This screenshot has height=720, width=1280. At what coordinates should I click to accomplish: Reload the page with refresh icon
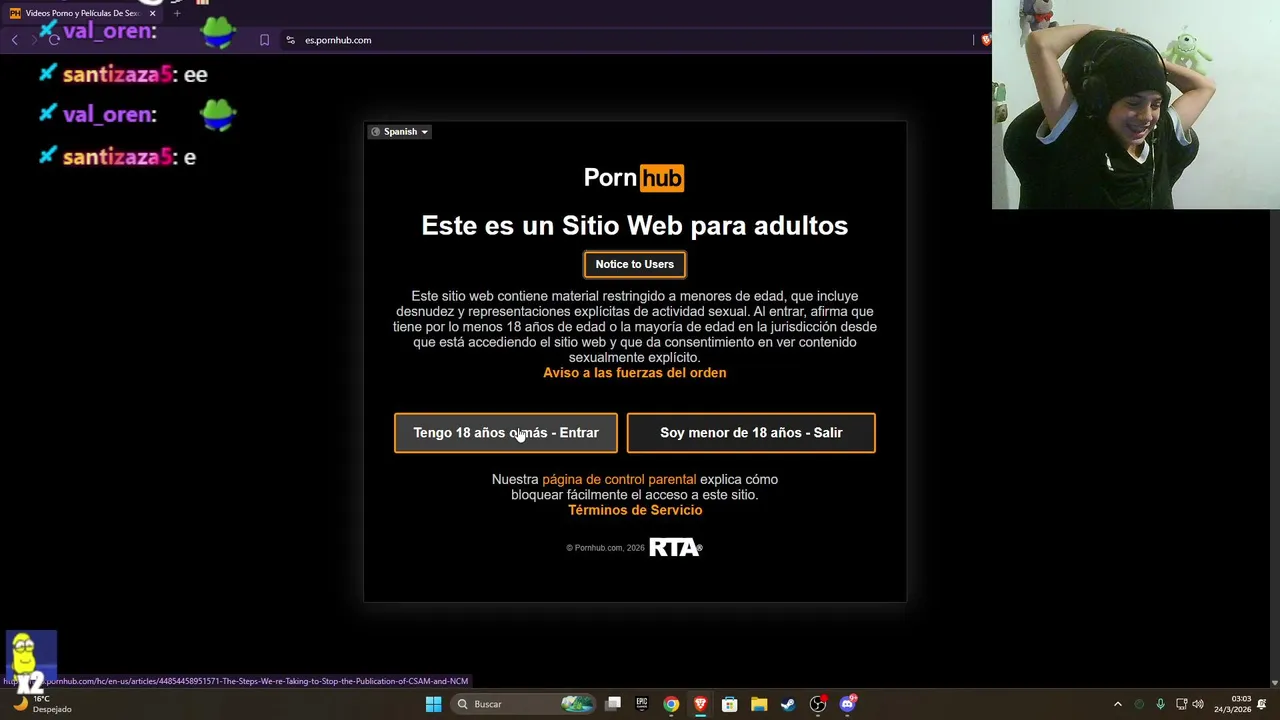tap(54, 40)
